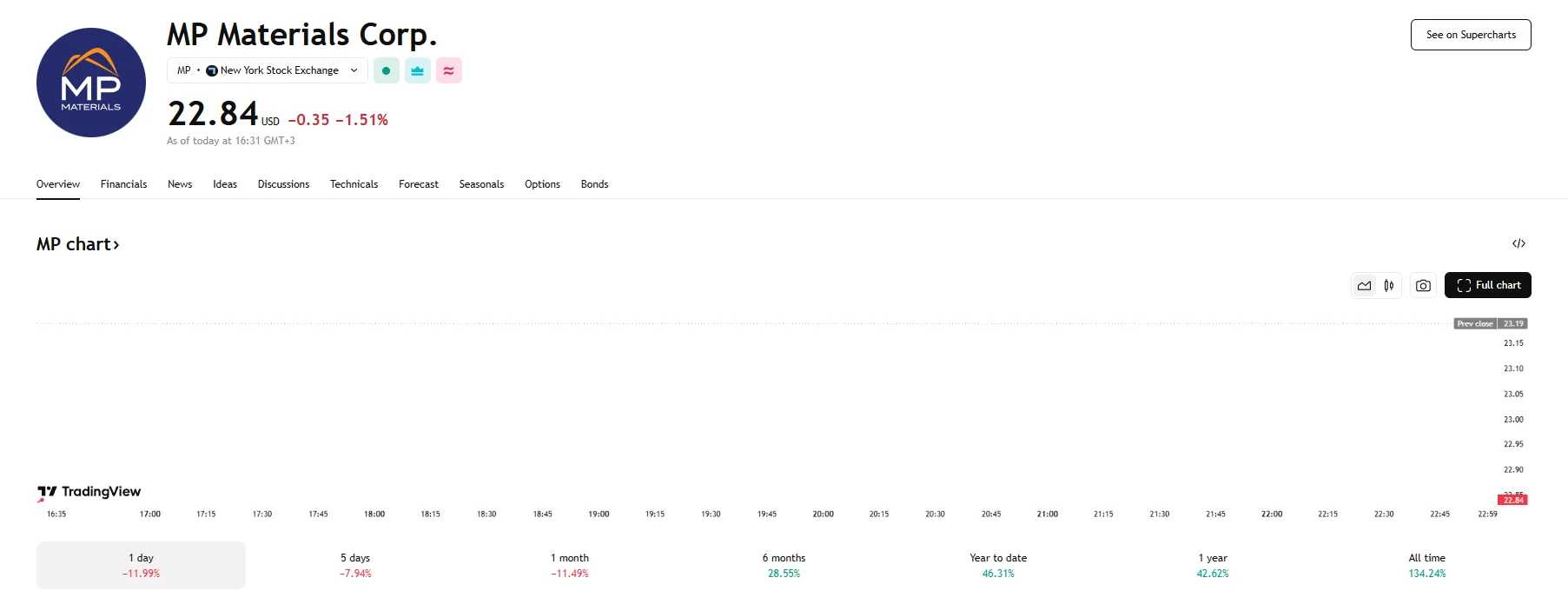The width and height of the screenshot is (1568, 611).
Task: Select the area chart style icon
Action: (x=1364, y=284)
